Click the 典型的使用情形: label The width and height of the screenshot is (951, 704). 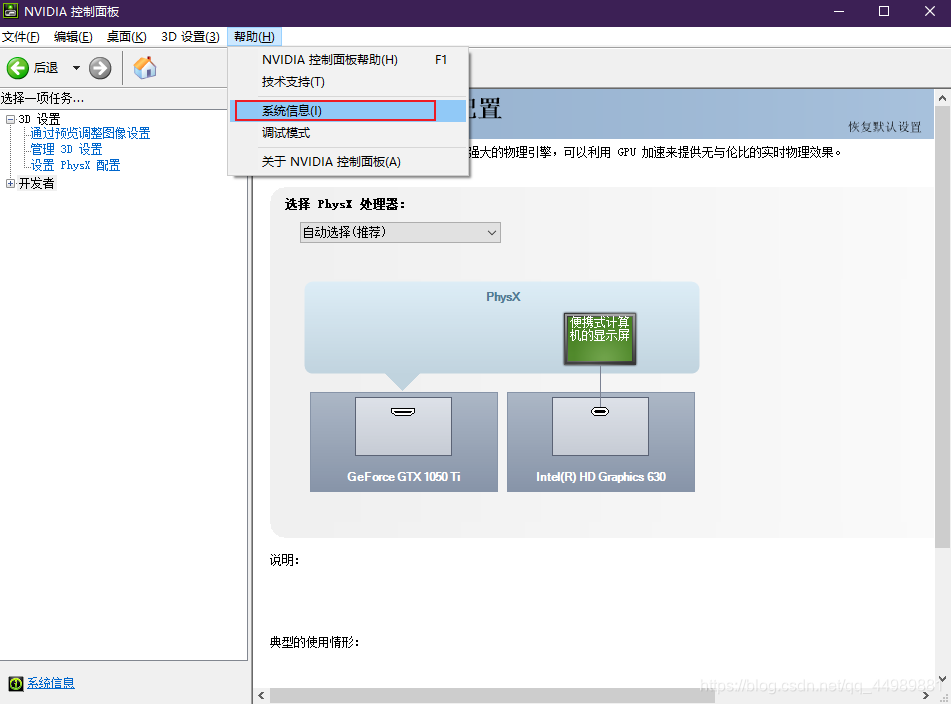pyautogui.click(x=314, y=642)
